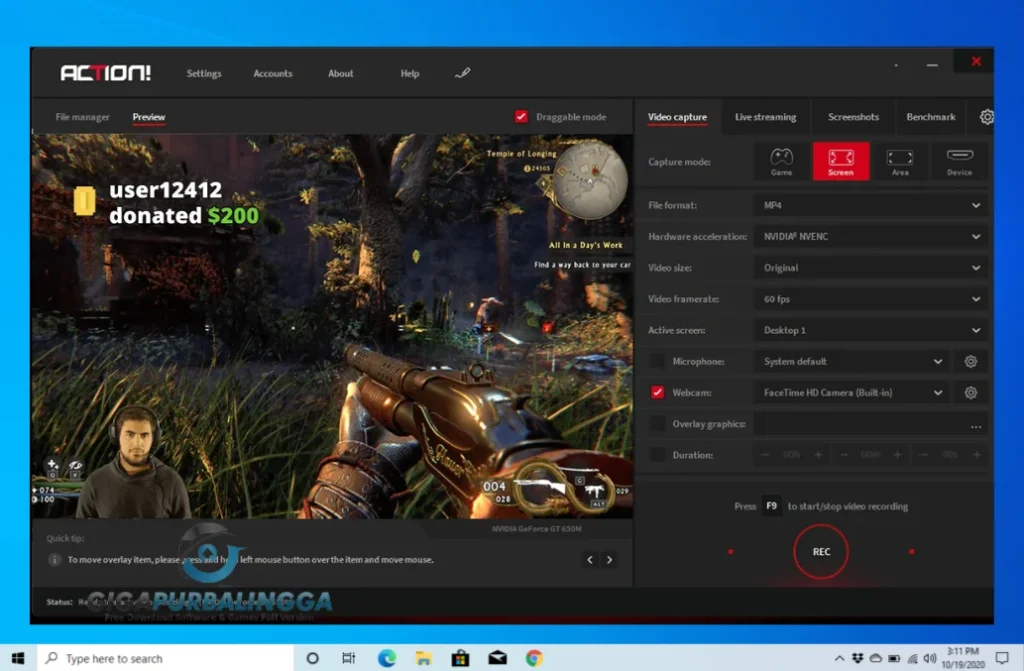
Task: Open webcam settings gear icon
Action: [970, 393]
